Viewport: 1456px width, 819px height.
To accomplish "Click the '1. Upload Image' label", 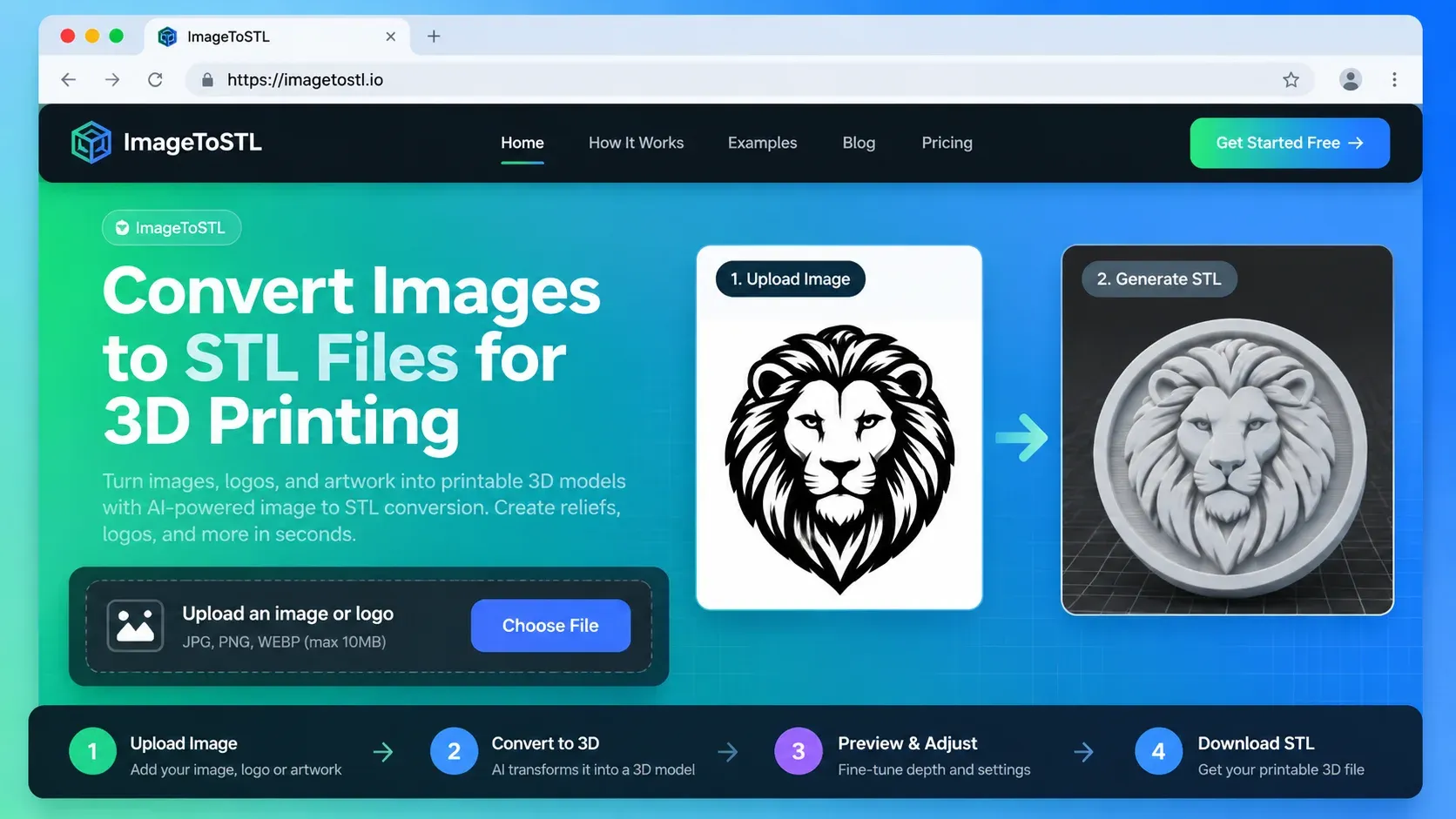I will tap(790, 279).
